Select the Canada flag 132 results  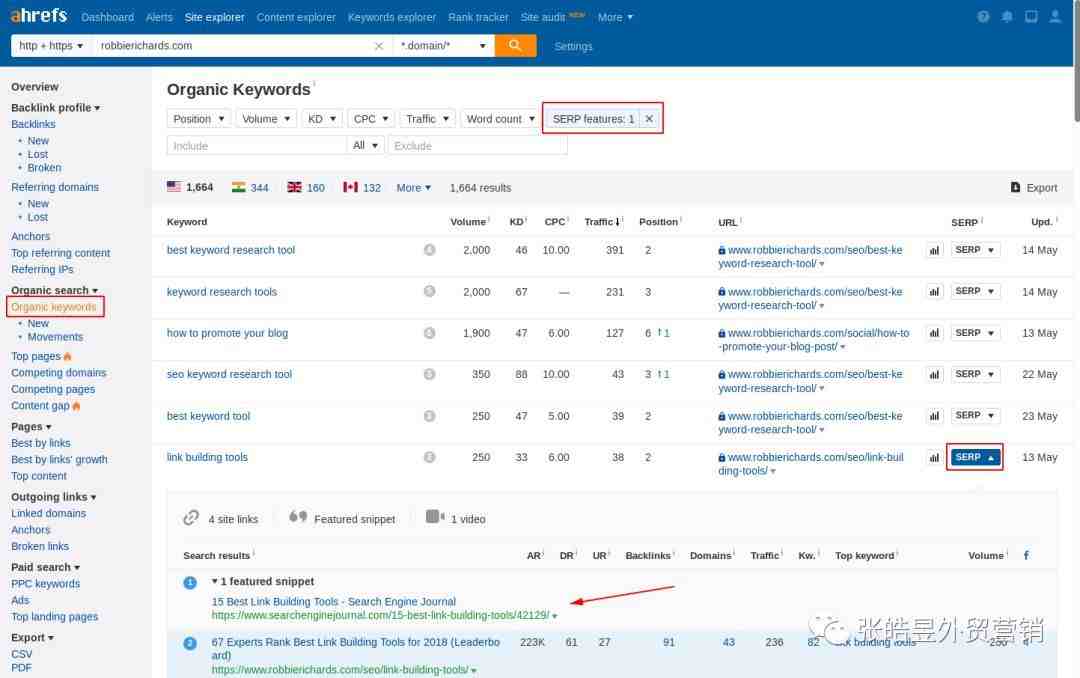(362, 187)
